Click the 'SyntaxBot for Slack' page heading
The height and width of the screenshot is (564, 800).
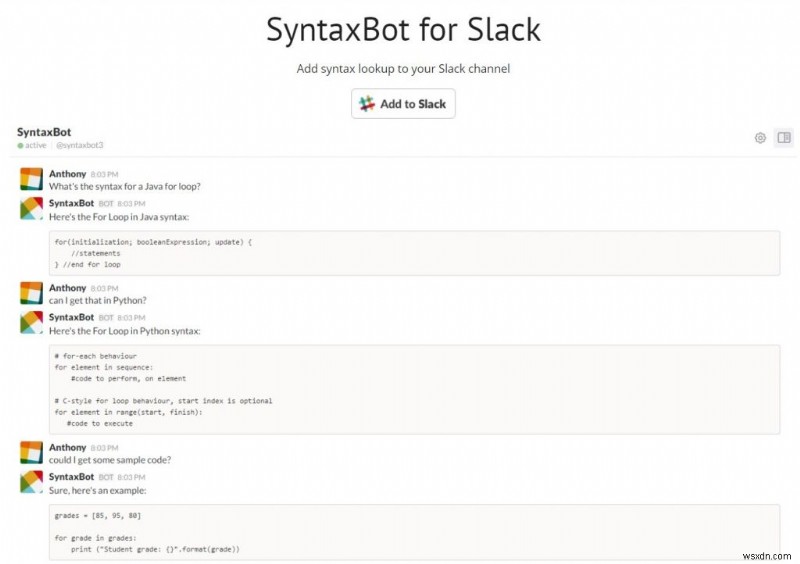click(403, 30)
